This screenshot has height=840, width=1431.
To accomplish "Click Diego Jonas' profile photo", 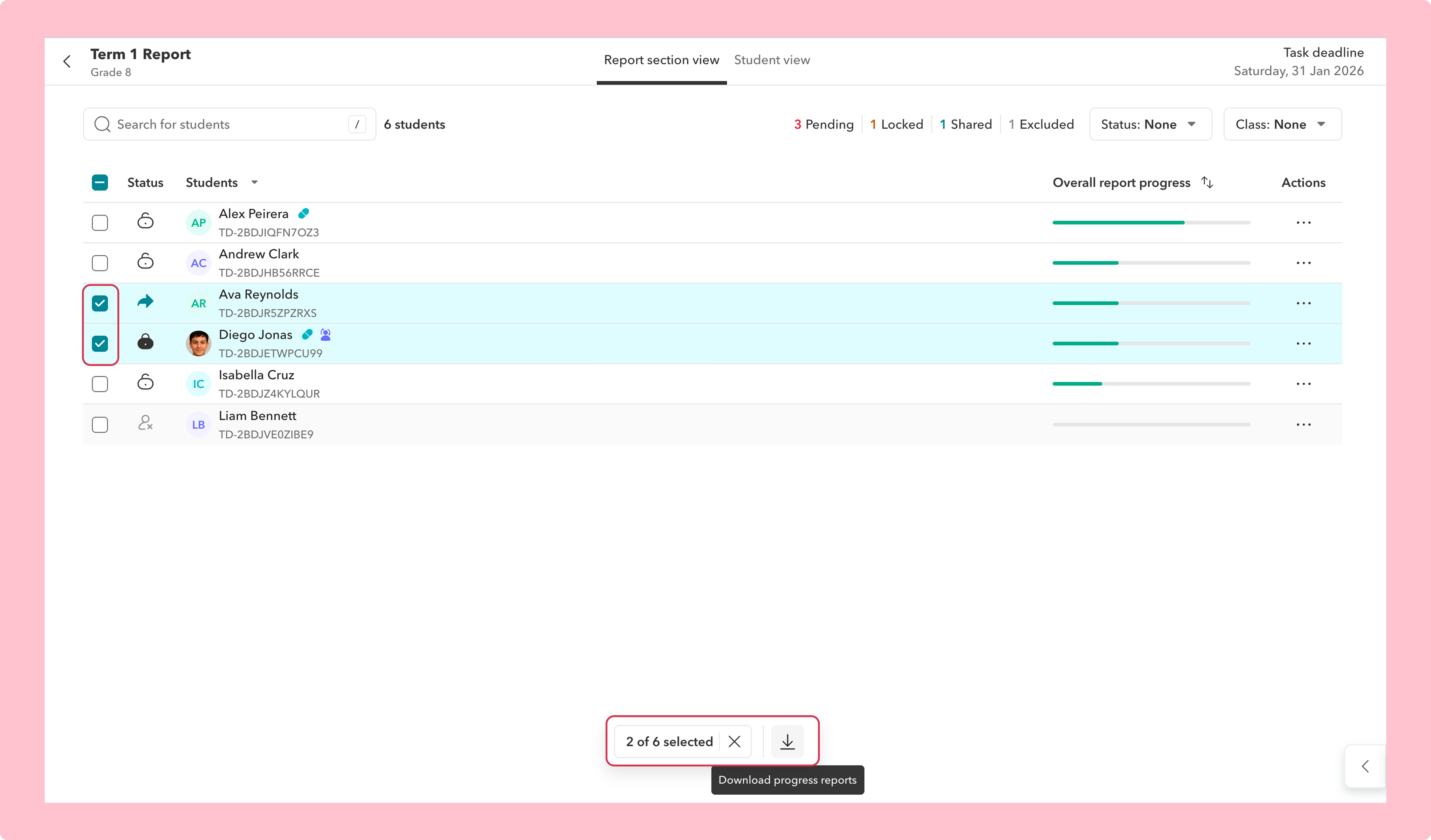I will 198,343.
